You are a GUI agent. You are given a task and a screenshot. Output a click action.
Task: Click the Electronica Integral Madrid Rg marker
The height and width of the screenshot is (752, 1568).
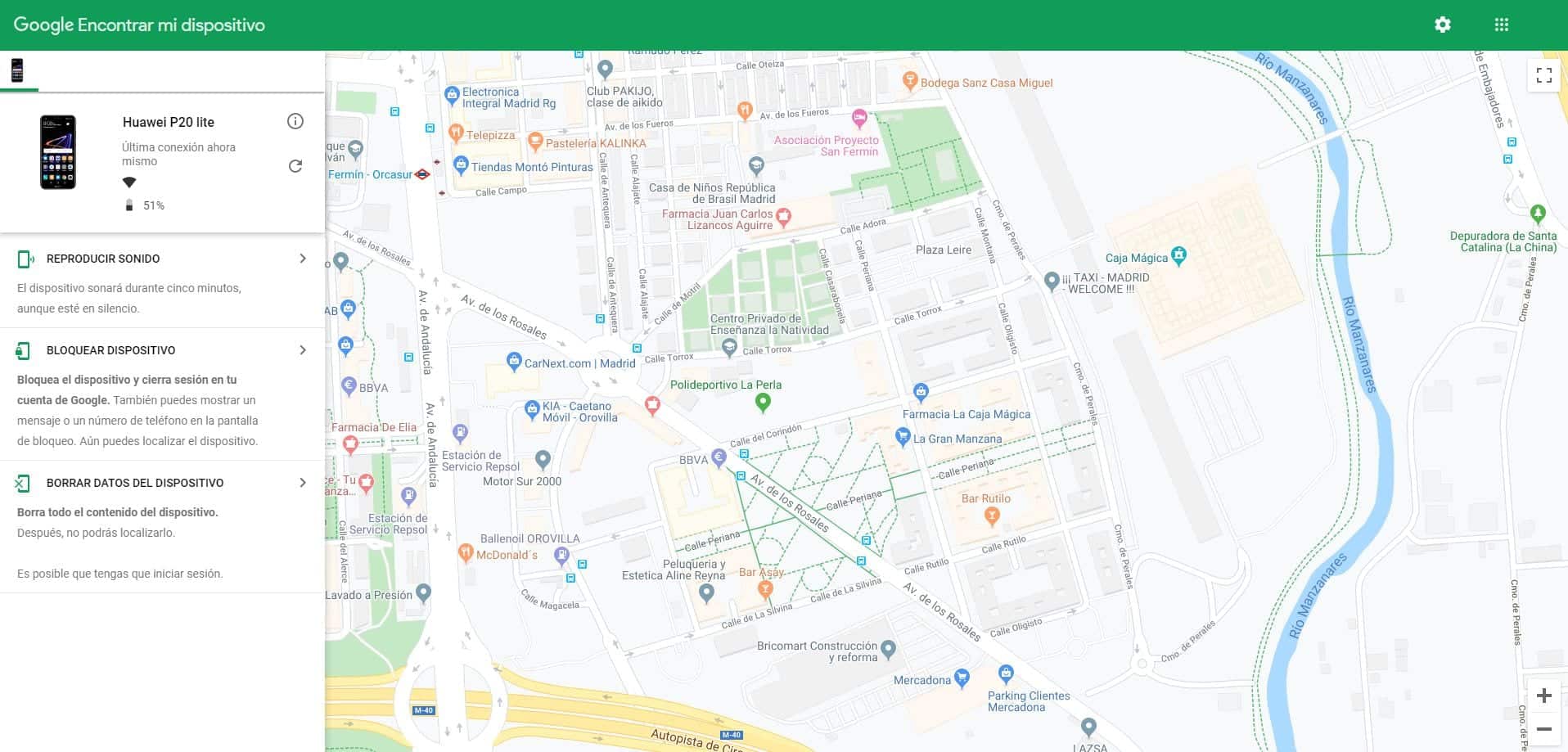click(x=452, y=95)
